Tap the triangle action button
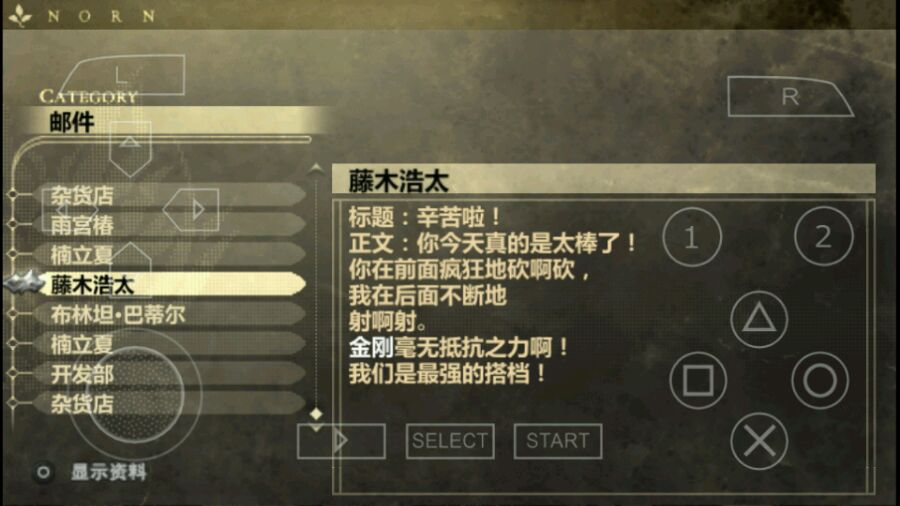This screenshot has height=506, width=900. tap(759, 319)
